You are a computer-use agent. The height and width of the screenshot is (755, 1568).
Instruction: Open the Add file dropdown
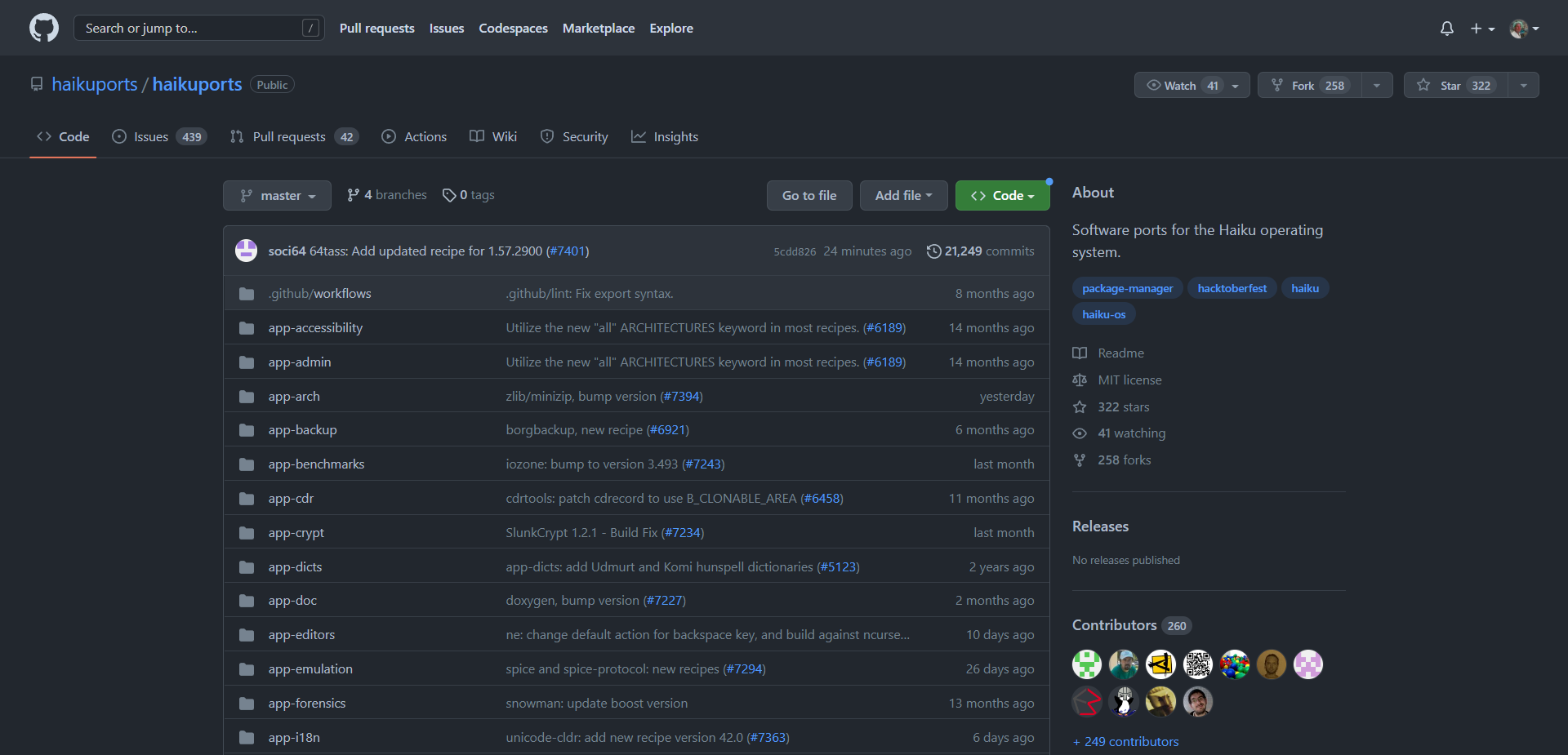pos(903,195)
